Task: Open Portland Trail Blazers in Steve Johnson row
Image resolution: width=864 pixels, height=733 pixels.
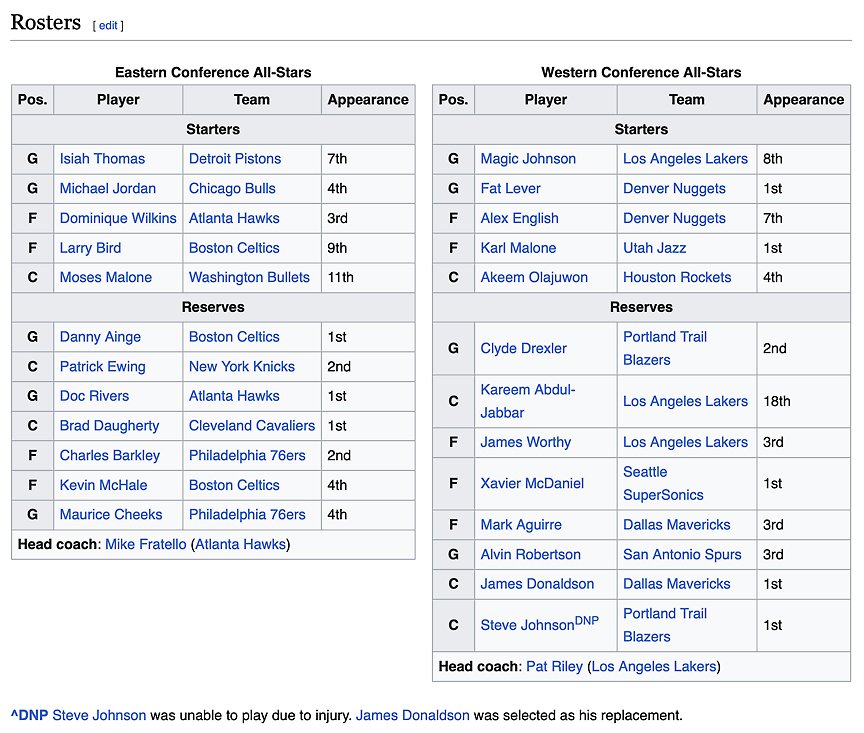Action: pyautogui.click(x=665, y=625)
